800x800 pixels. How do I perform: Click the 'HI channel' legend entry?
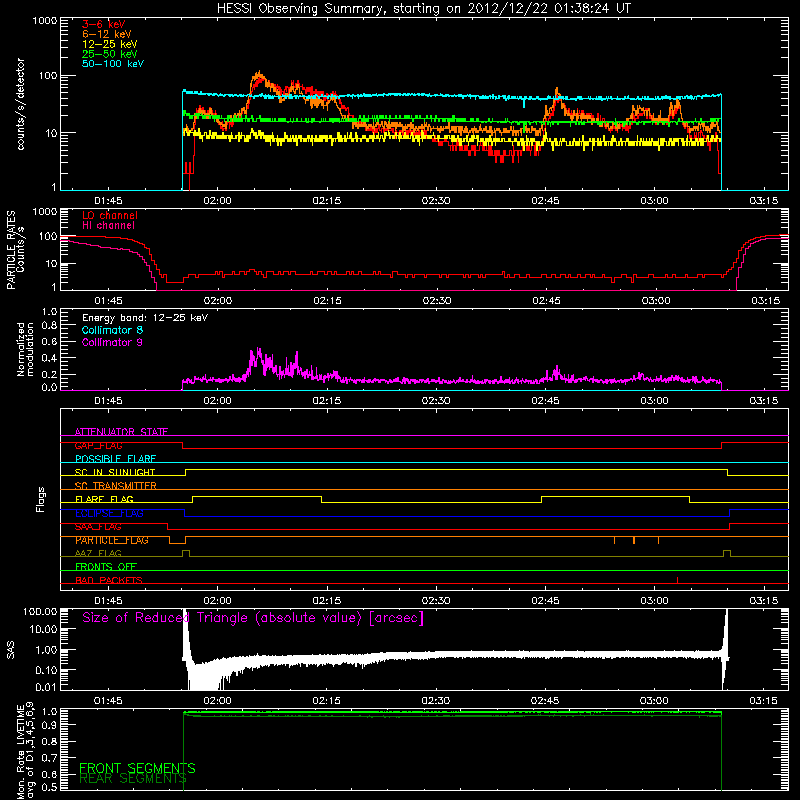pyautogui.click(x=109, y=226)
